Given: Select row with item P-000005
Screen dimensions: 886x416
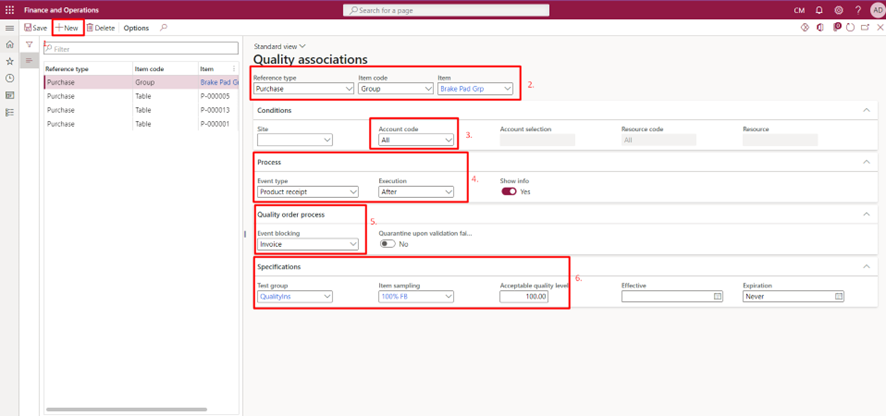Looking at the screenshot, I should [x=141, y=96].
